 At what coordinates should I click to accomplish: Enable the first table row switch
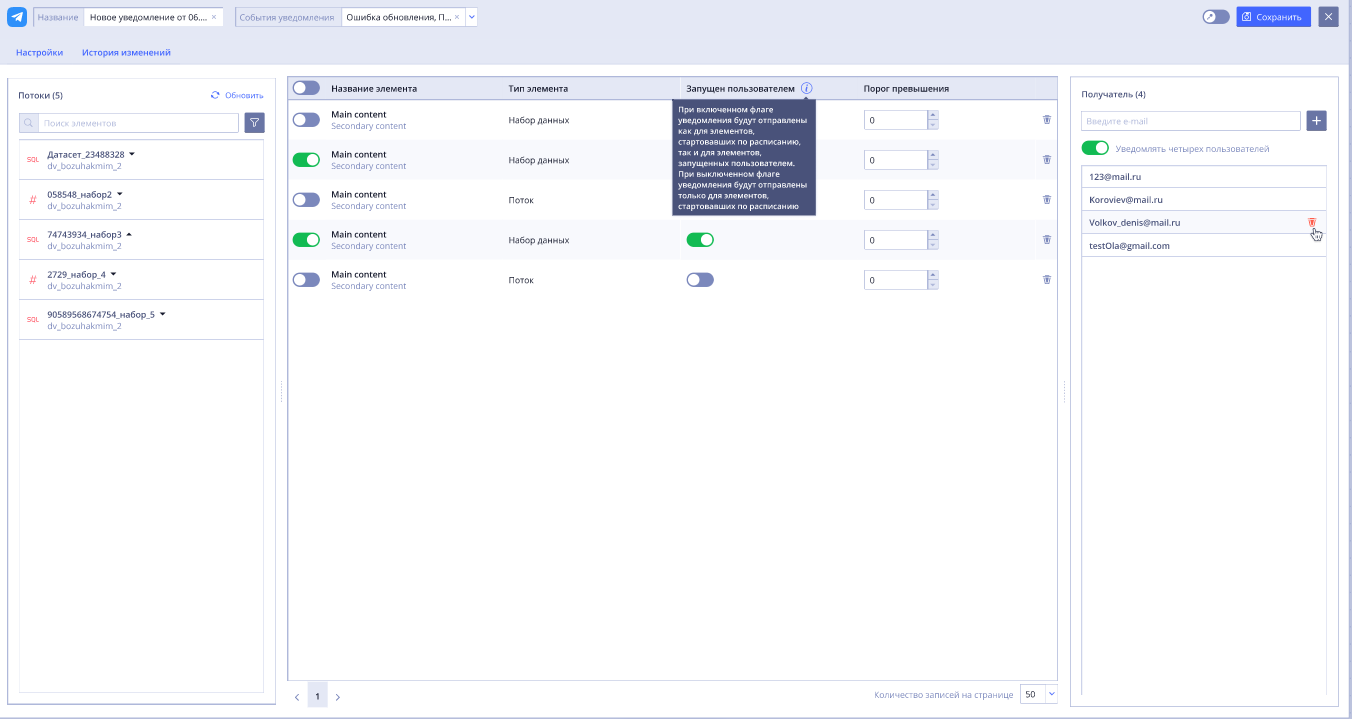click(x=306, y=120)
